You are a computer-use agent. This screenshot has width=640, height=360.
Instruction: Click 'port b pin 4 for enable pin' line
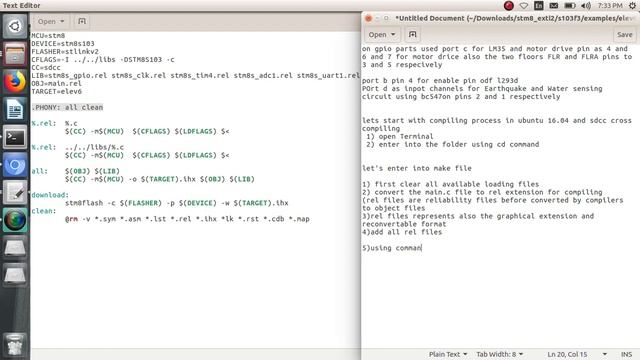[440, 80]
